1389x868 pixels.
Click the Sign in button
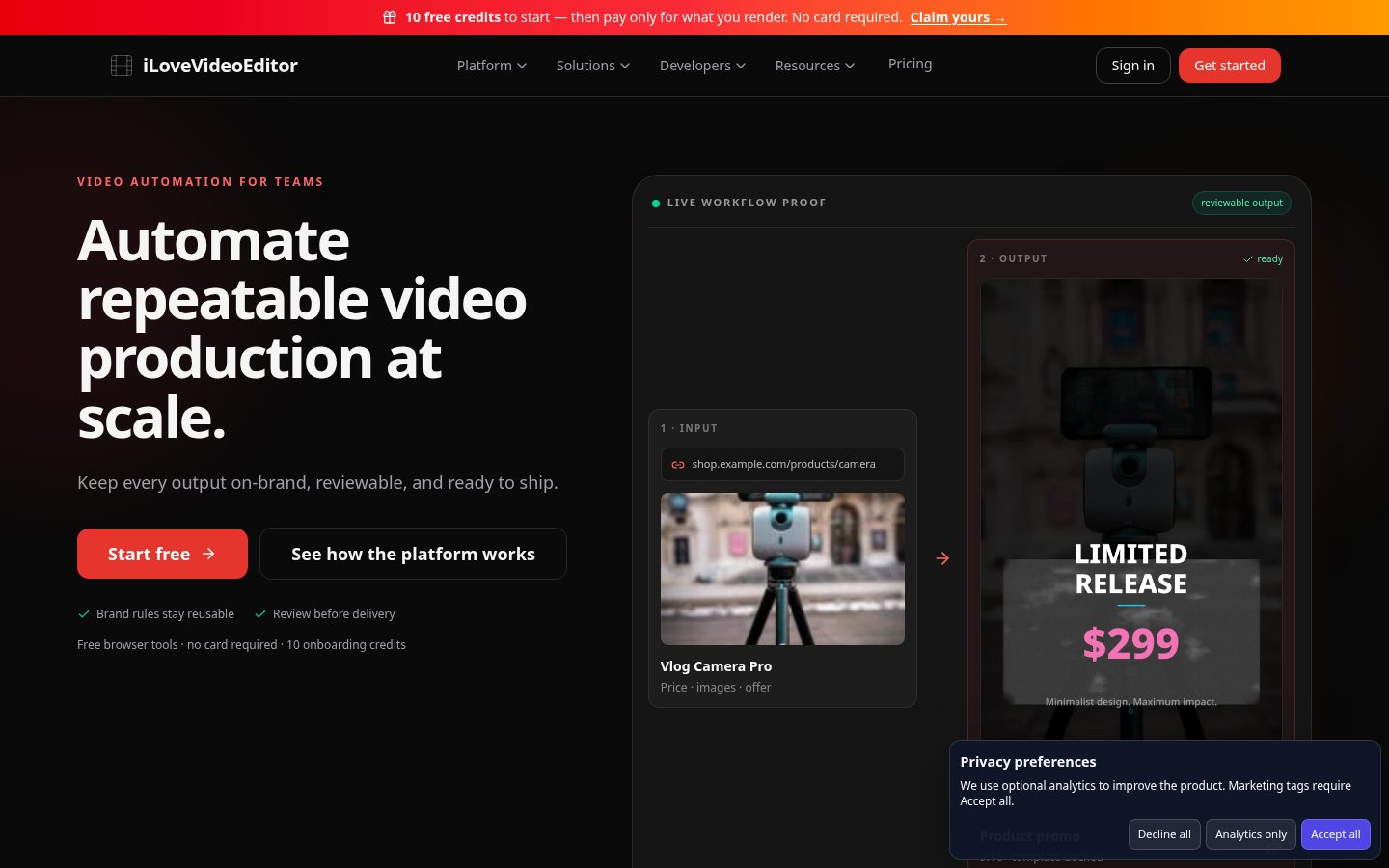[x=1133, y=66]
